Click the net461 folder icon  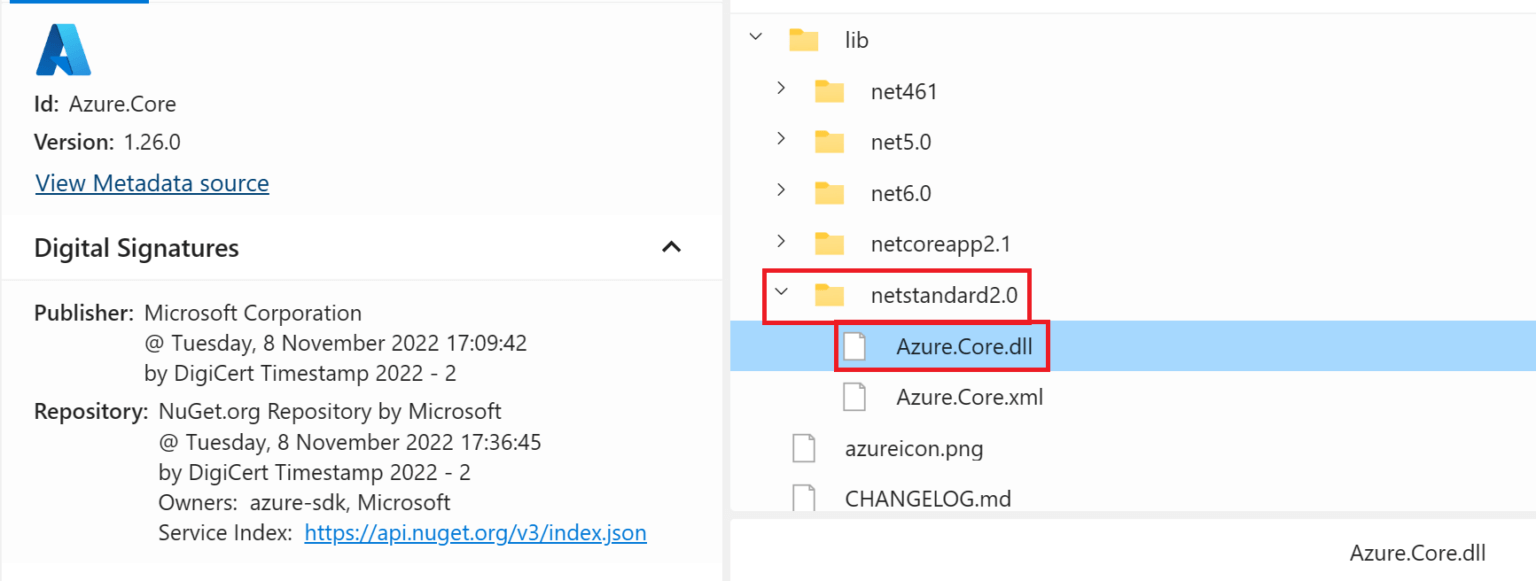coord(829,91)
